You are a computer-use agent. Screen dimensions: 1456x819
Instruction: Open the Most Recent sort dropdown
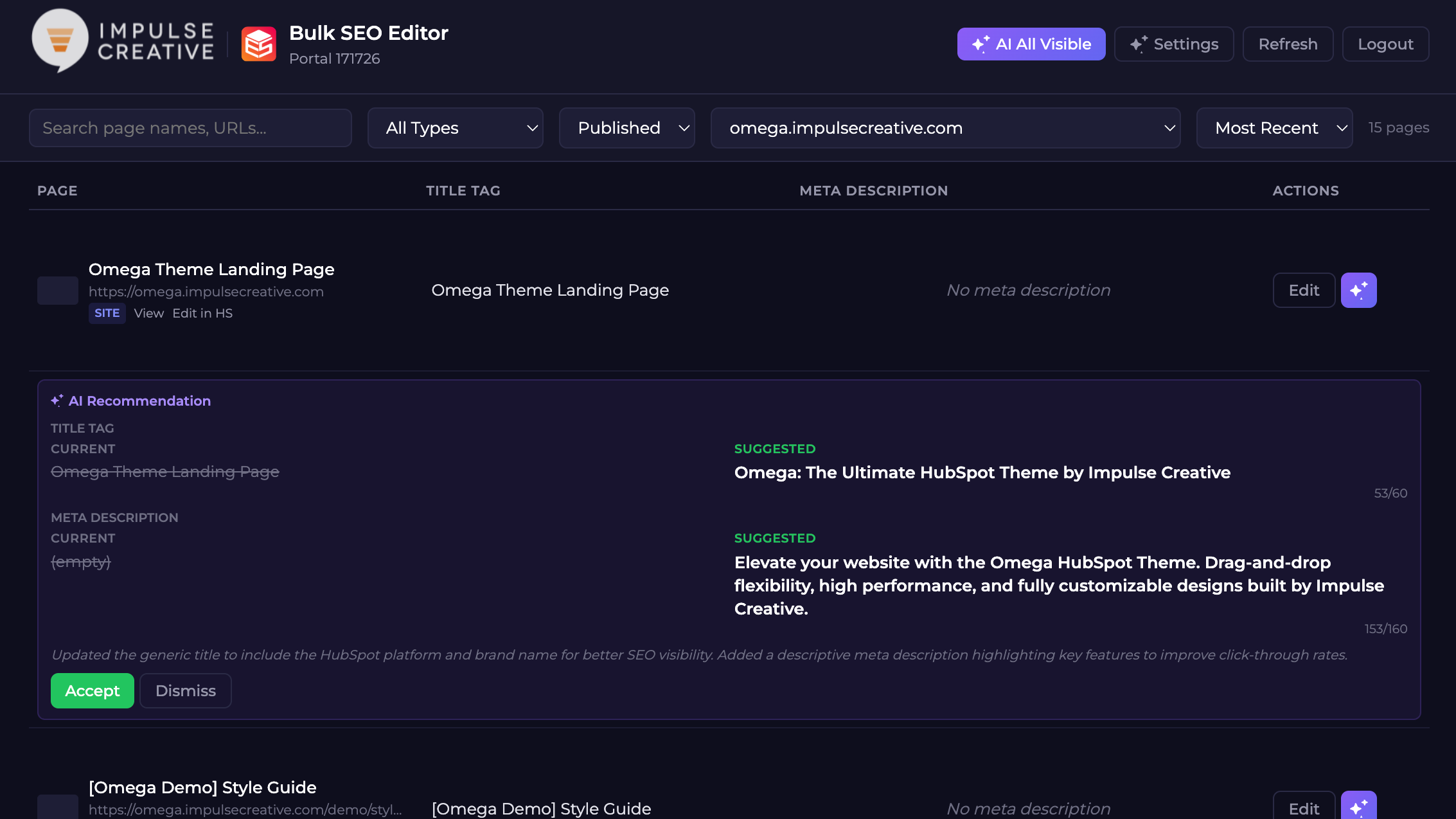coord(1274,128)
